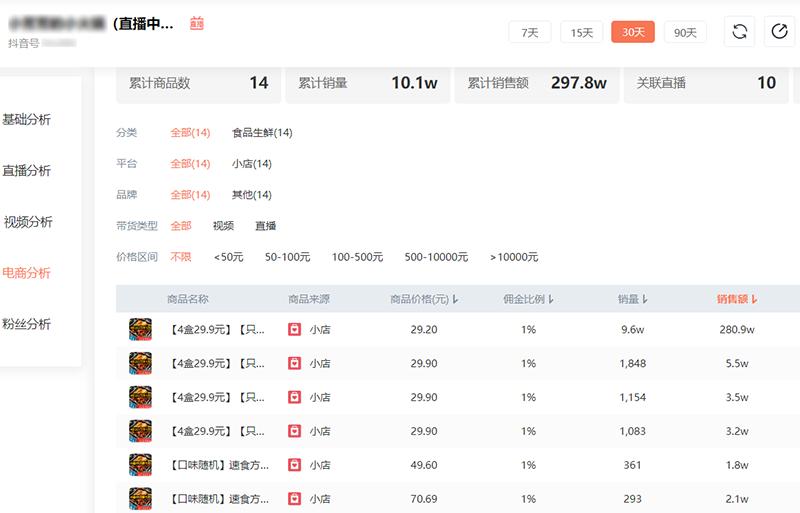Click the shop icon for the 49.60 product
The height and width of the screenshot is (513, 800).
294,465
